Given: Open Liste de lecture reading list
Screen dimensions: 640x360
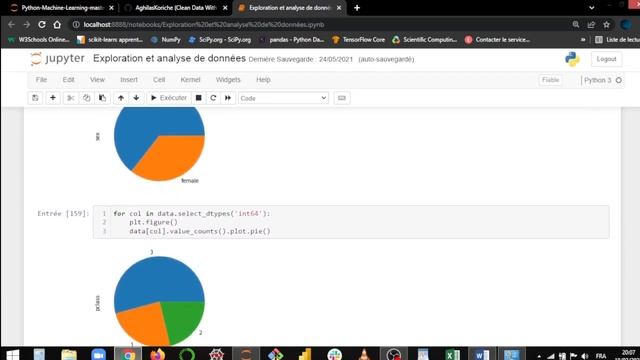Looking at the screenshot, I should pos(617,40).
